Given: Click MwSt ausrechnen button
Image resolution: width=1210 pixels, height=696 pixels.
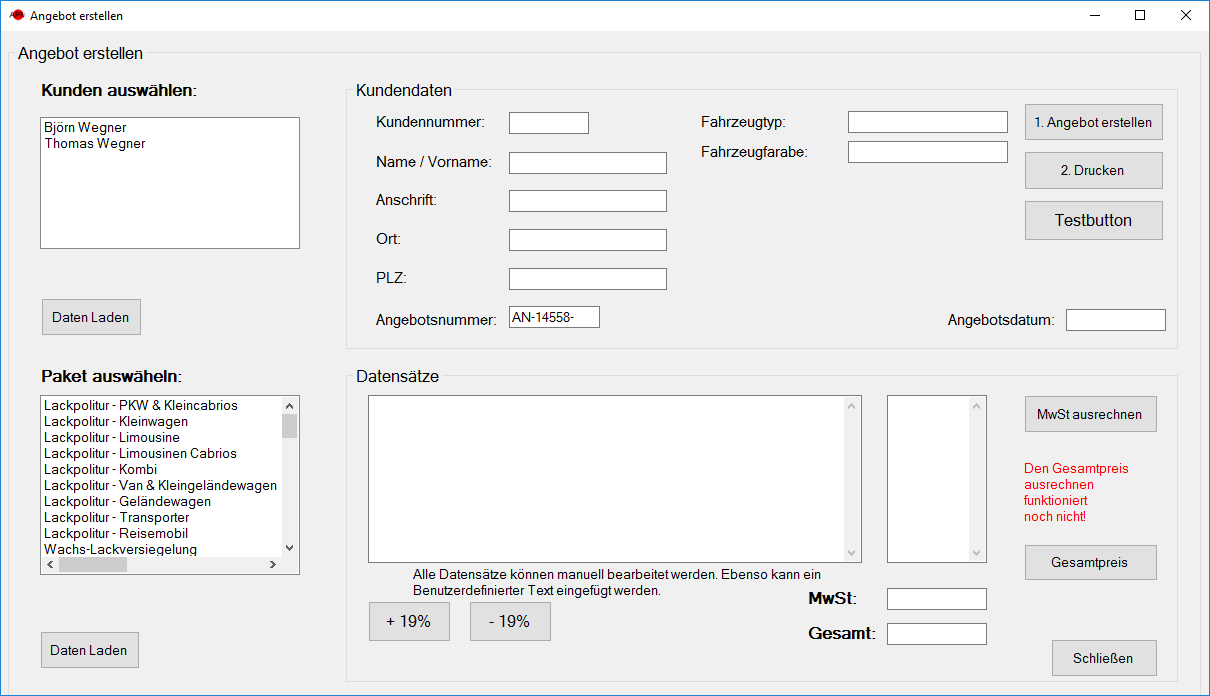Looking at the screenshot, I should coord(1090,414).
